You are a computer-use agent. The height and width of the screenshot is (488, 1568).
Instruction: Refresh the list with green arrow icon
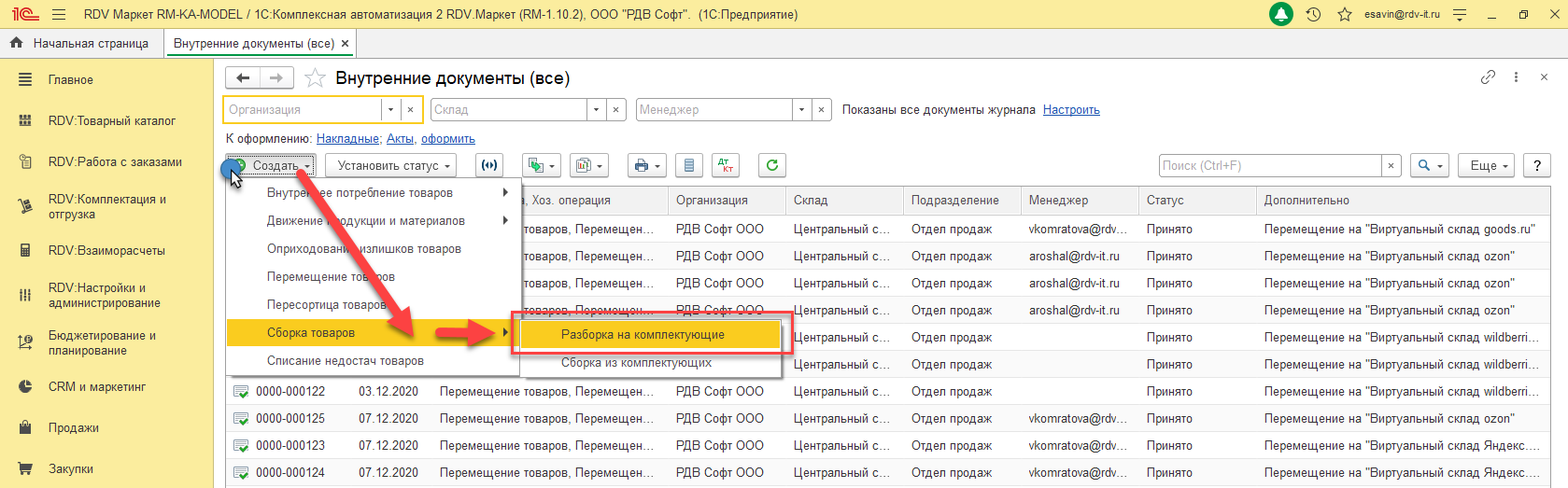point(771,165)
